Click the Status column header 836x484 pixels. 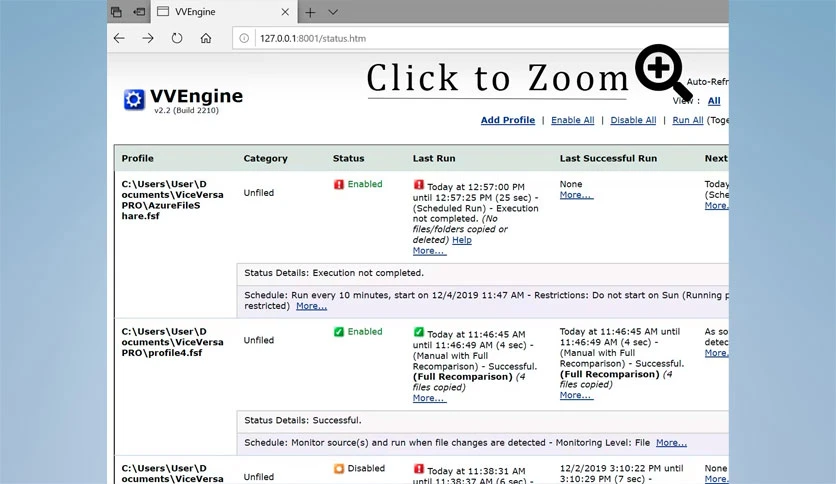[349, 158]
